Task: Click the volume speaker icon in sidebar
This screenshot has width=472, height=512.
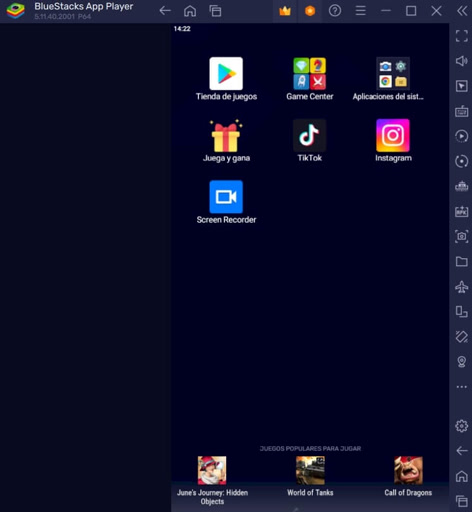Action: [462, 61]
